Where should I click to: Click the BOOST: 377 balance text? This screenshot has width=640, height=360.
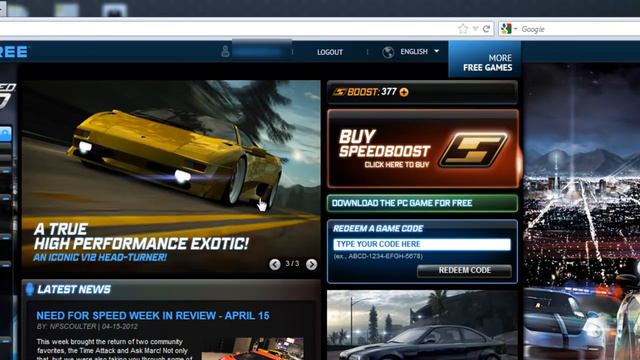click(x=372, y=92)
